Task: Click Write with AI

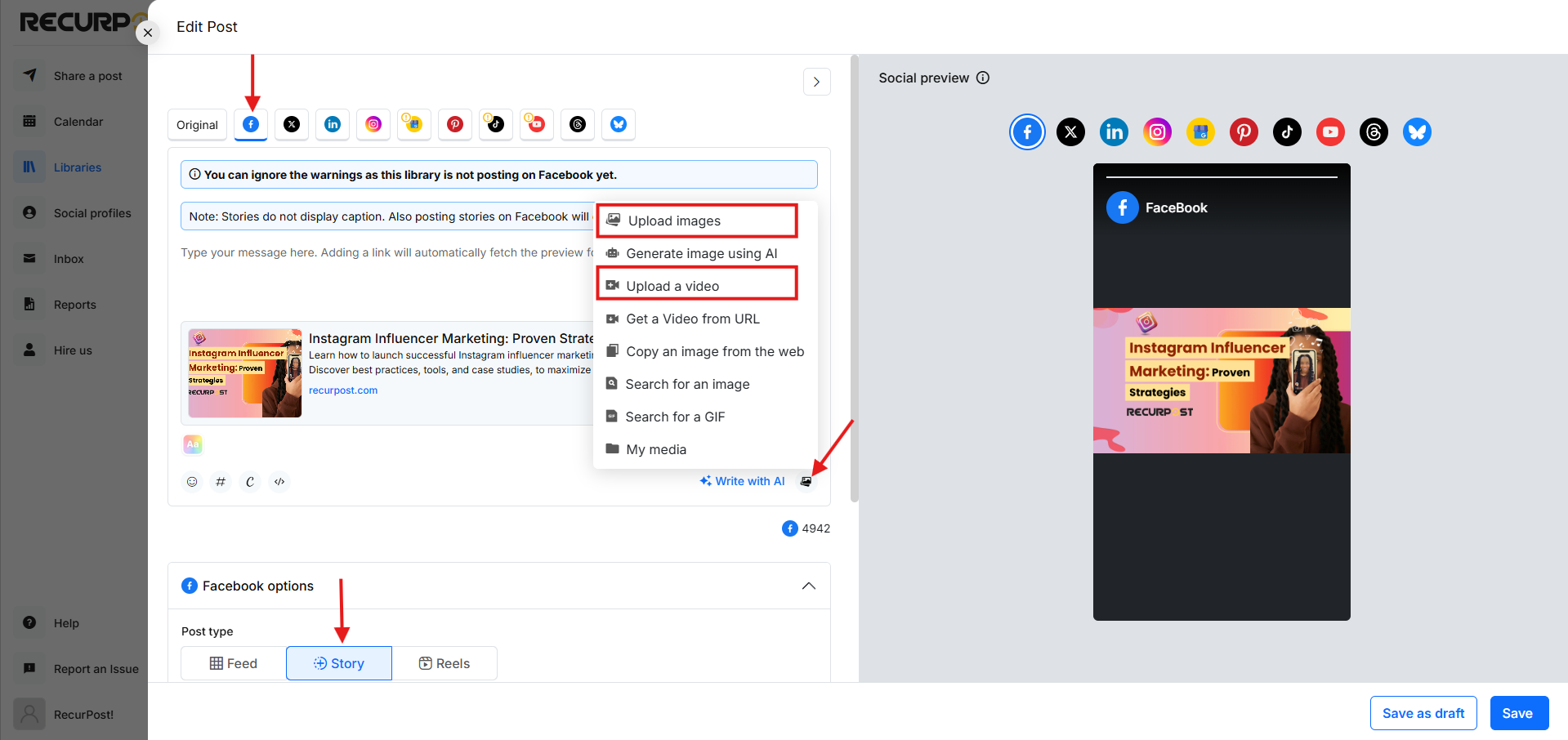Action: click(742, 481)
